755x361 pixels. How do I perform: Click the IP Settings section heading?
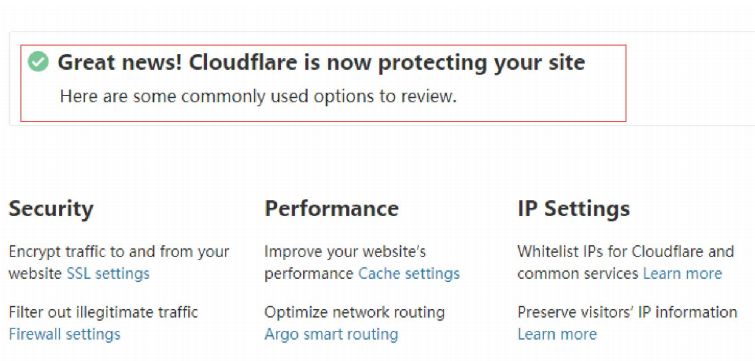573,209
